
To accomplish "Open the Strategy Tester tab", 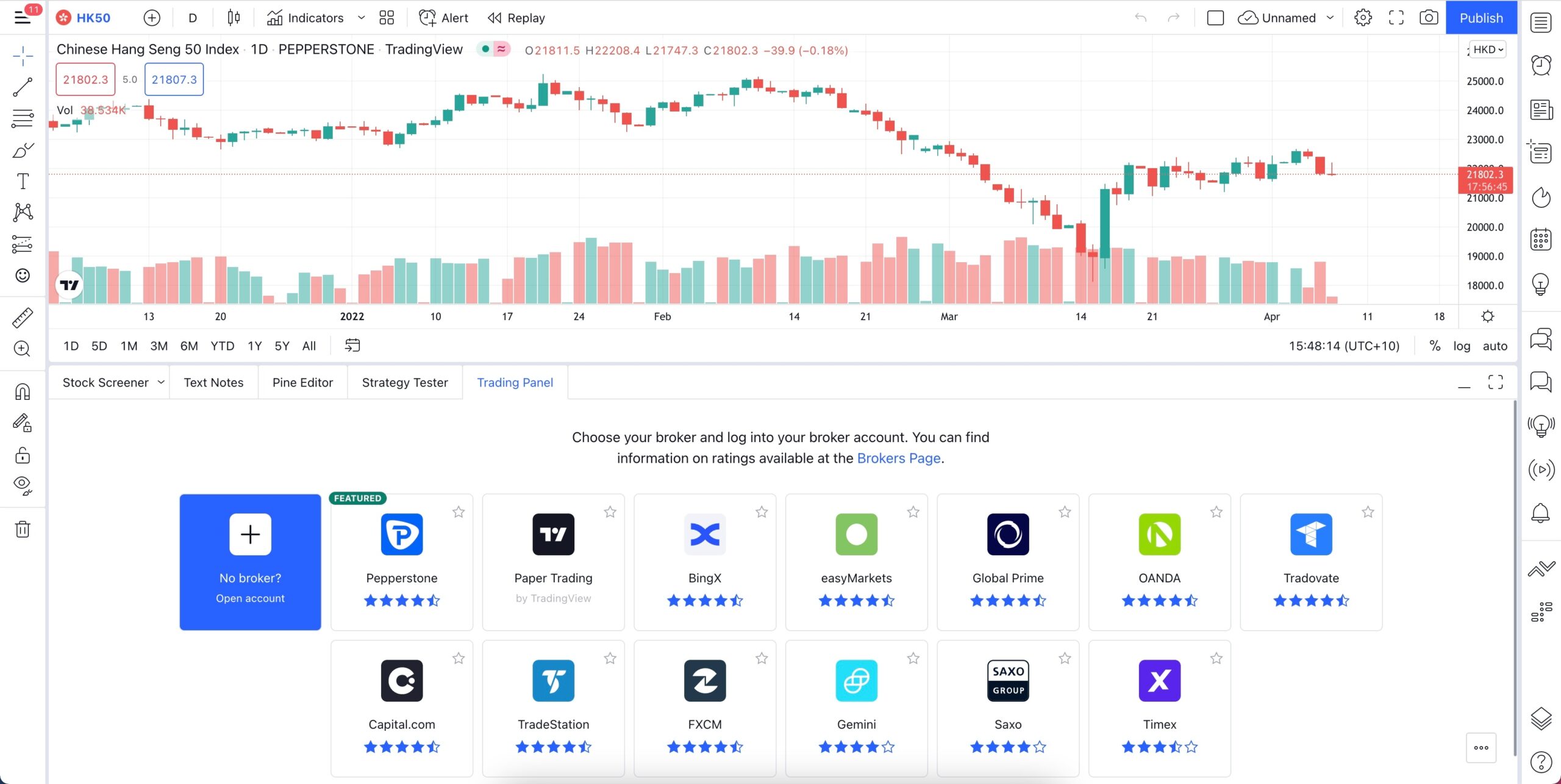I will [x=405, y=382].
